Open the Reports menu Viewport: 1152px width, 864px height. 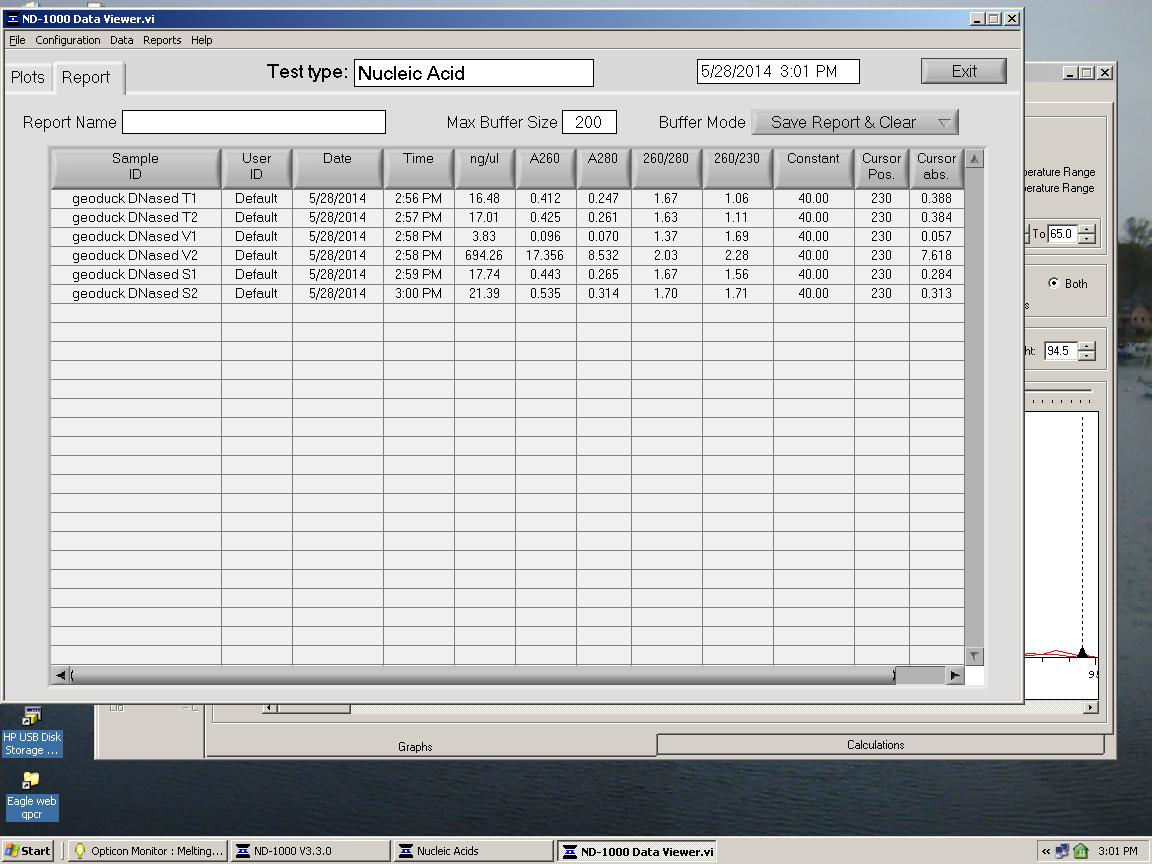coord(161,40)
